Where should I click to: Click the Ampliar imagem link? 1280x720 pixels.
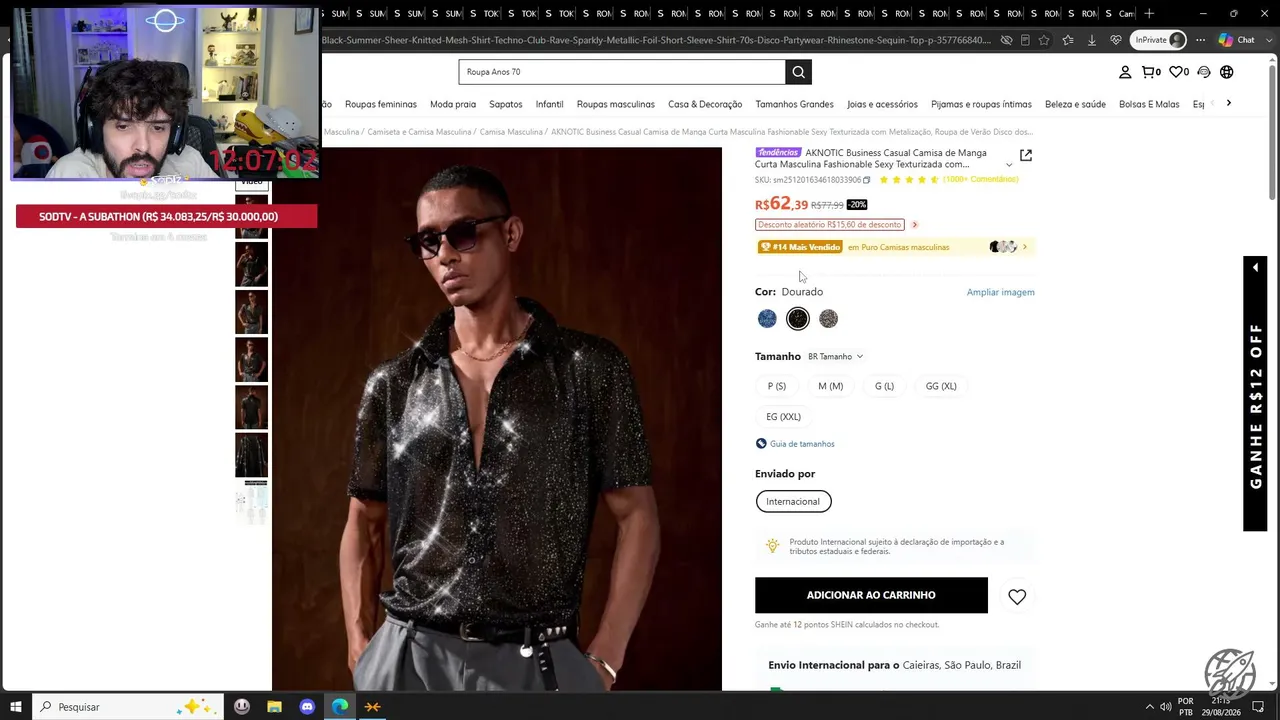coord(1000,292)
